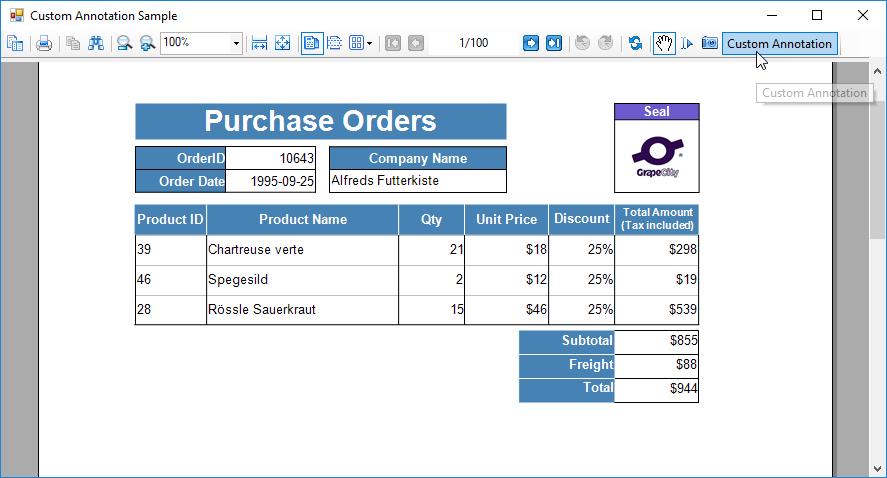The image size is (887, 478).
Task: Enable the text selection tool
Action: [687, 43]
